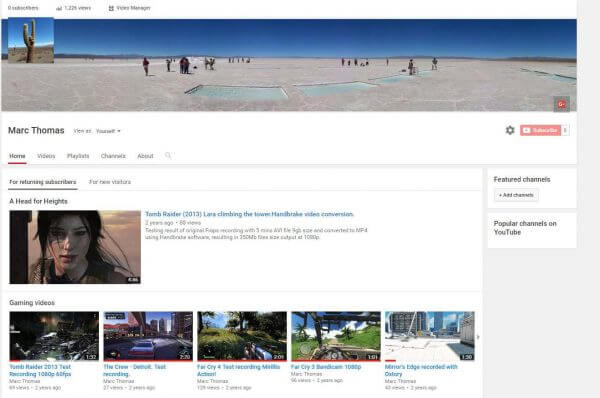Click the Add channels button
The height and width of the screenshot is (398, 600).
[516, 195]
